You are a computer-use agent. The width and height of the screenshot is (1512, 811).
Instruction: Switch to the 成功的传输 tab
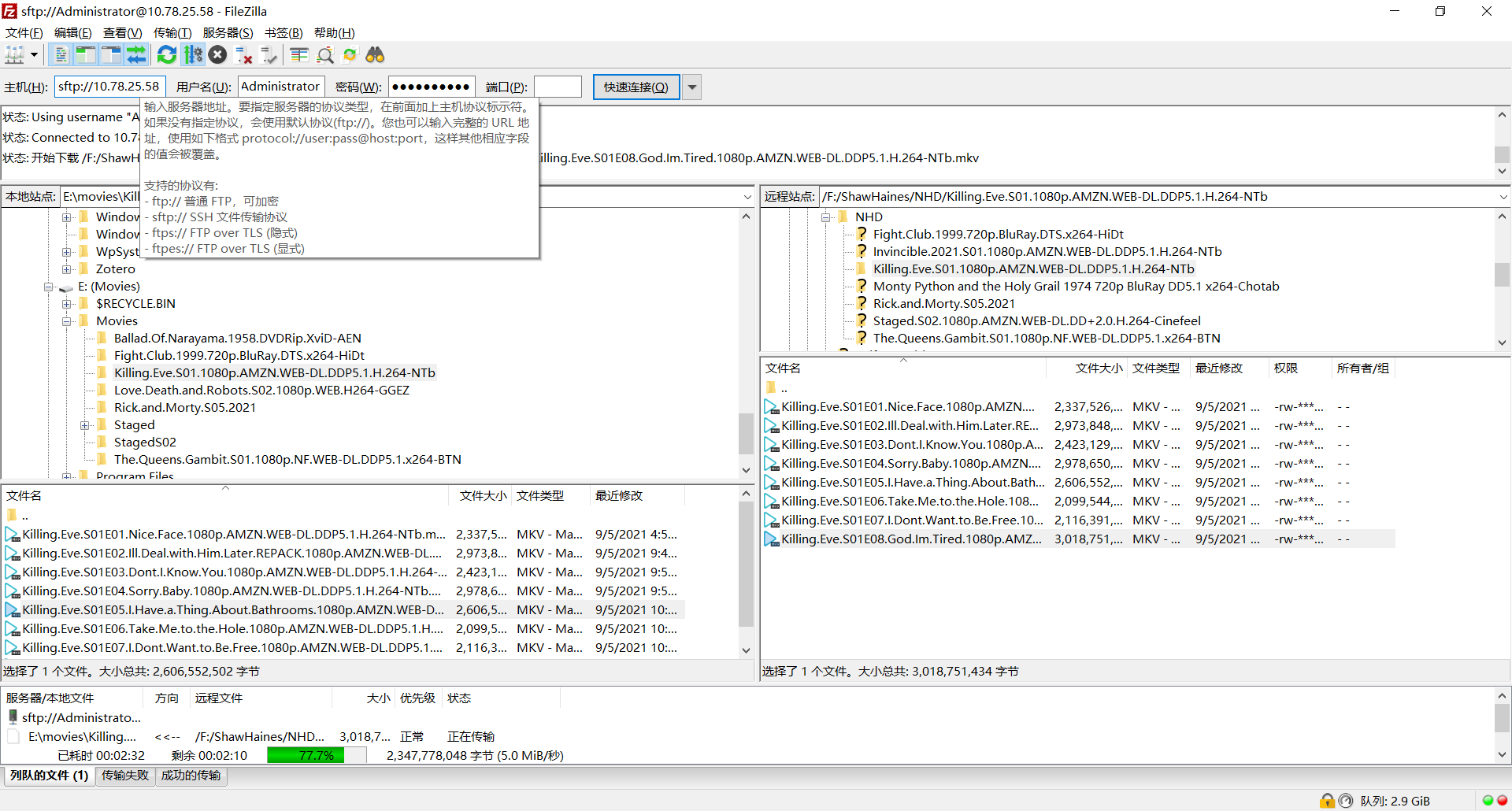tap(191, 776)
